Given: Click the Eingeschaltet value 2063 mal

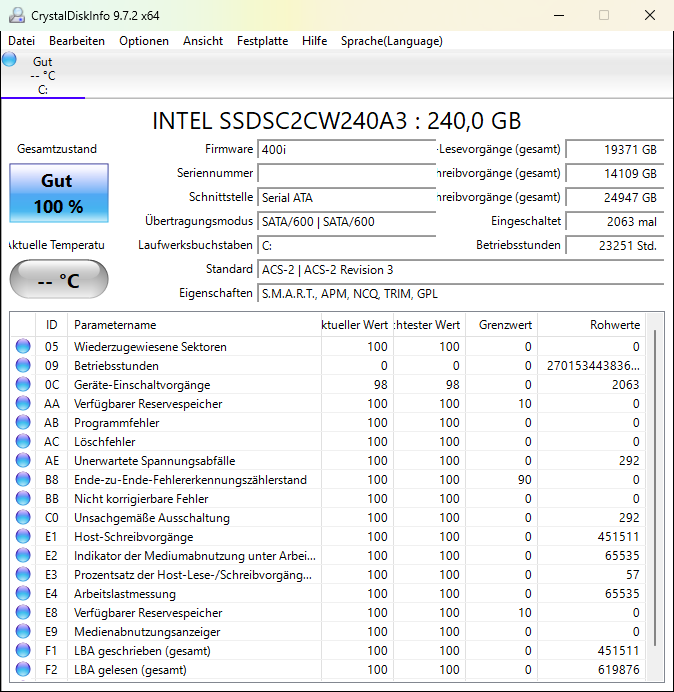Looking at the screenshot, I should point(614,221).
